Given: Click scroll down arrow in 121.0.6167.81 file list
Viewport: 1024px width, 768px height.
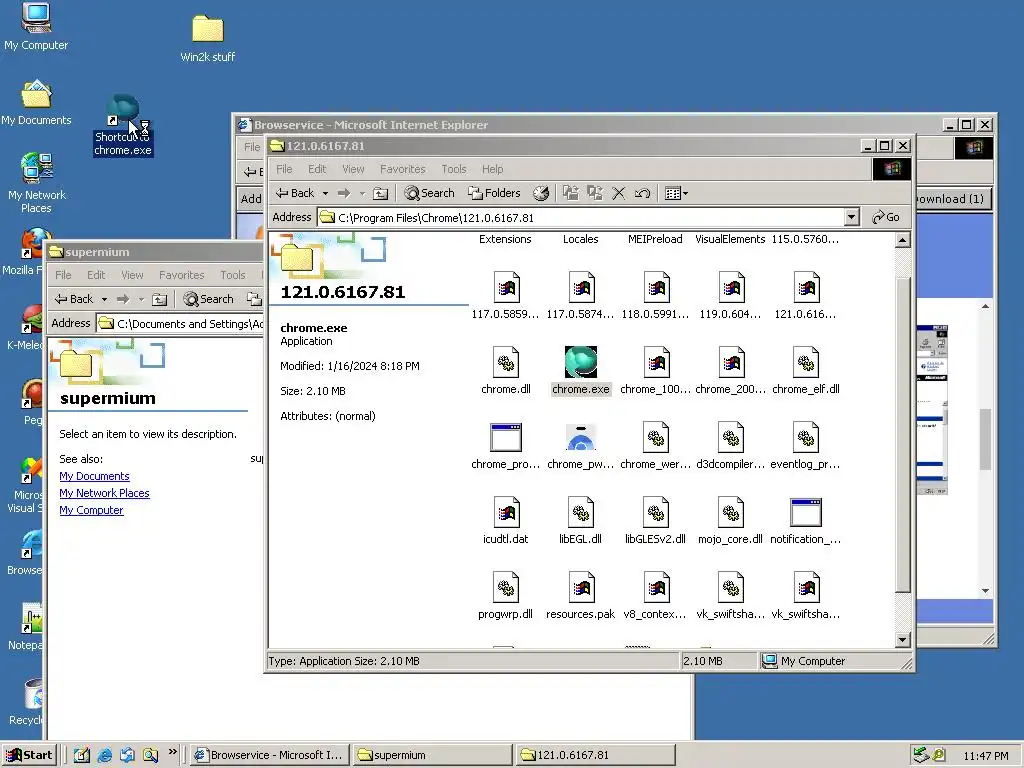Looking at the screenshot, I should (x=903, y=639).
